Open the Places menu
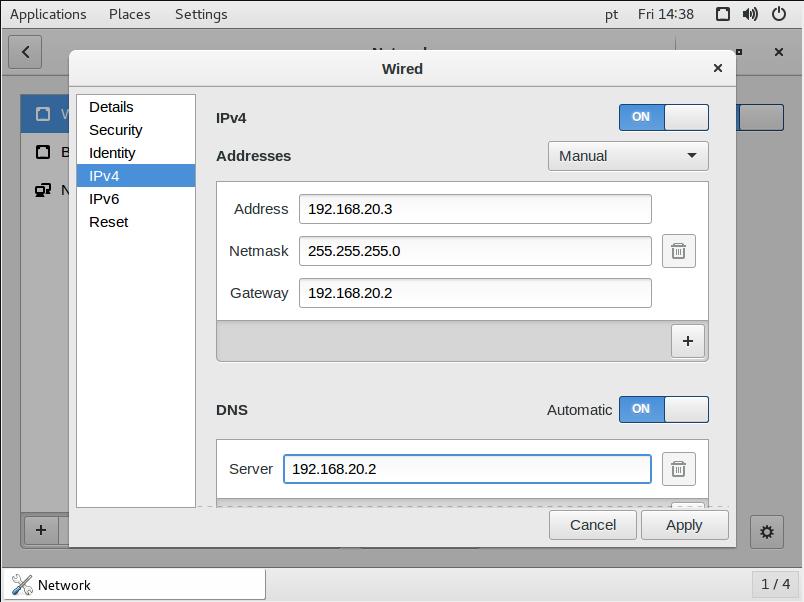Viewport: 804px width, 602px height. click(x=130, y=14)
